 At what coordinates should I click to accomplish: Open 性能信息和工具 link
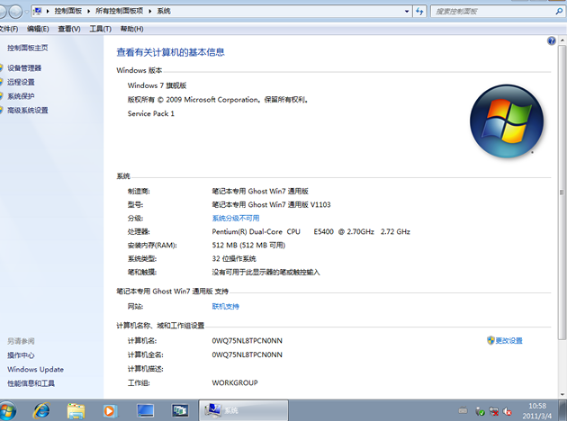pyautogui.click(x=31, y=383)
